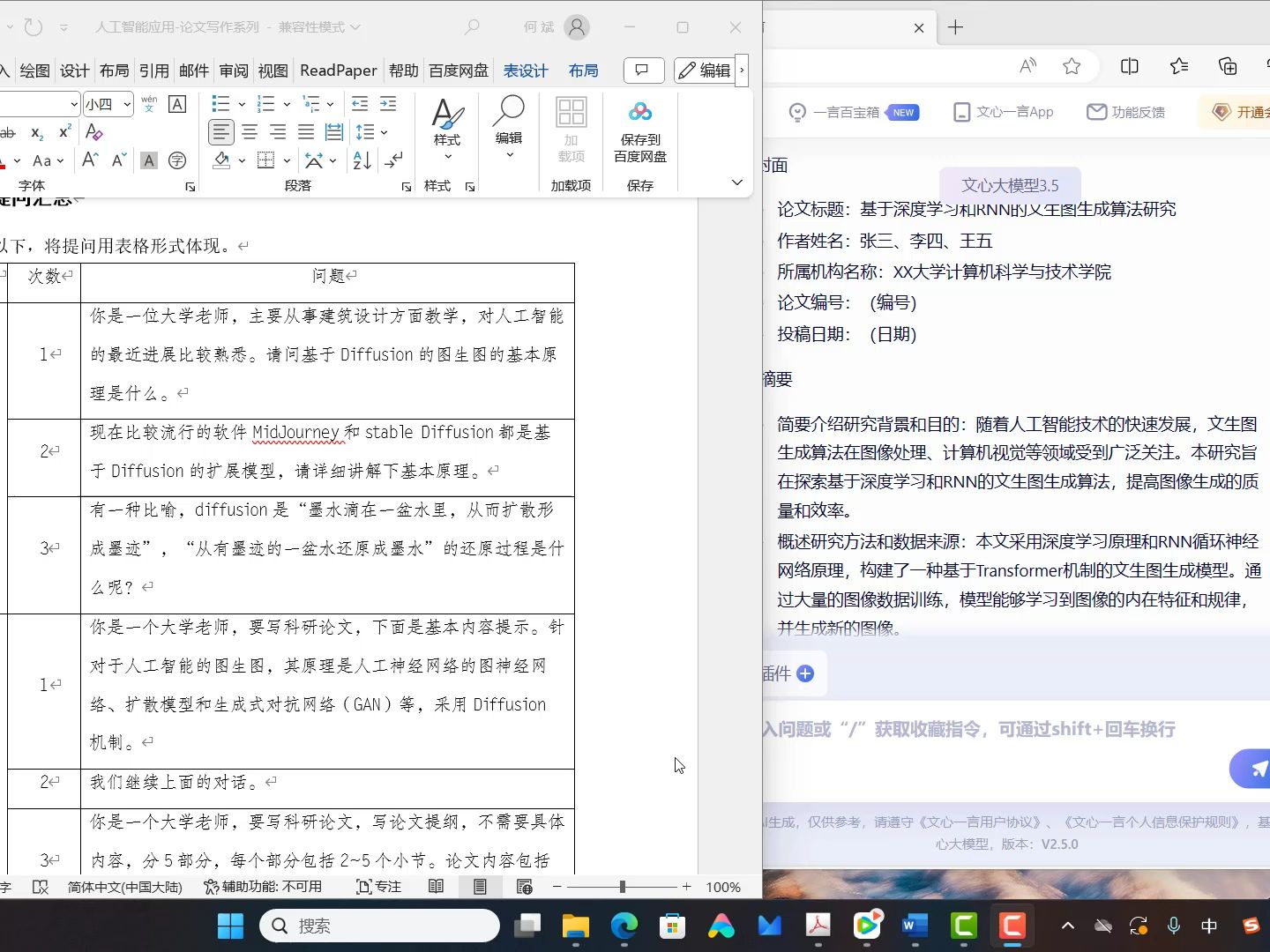
Task: Switch to print layout view
Action: point(480,887)
